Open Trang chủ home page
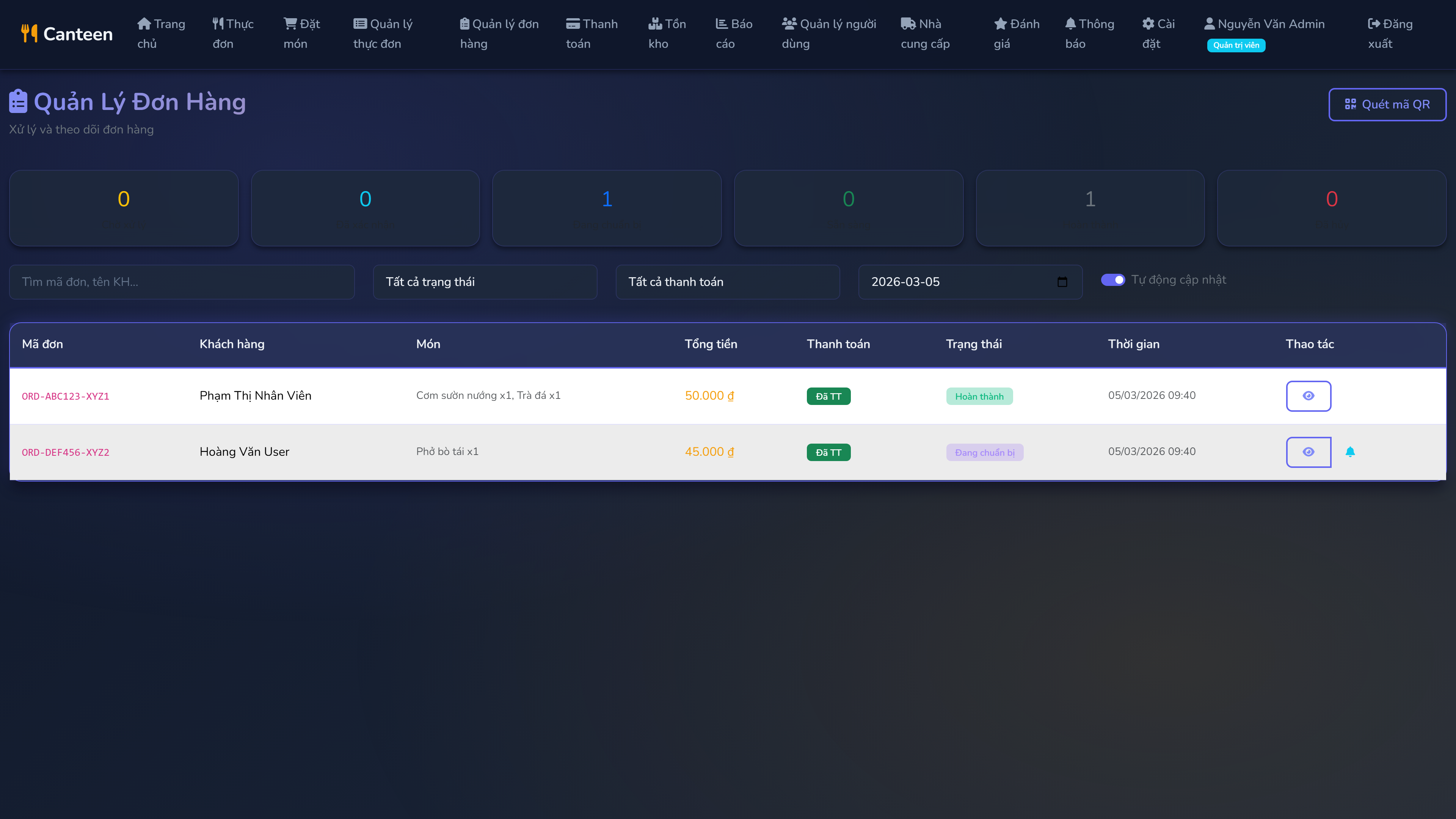 [x=161, y=34]
